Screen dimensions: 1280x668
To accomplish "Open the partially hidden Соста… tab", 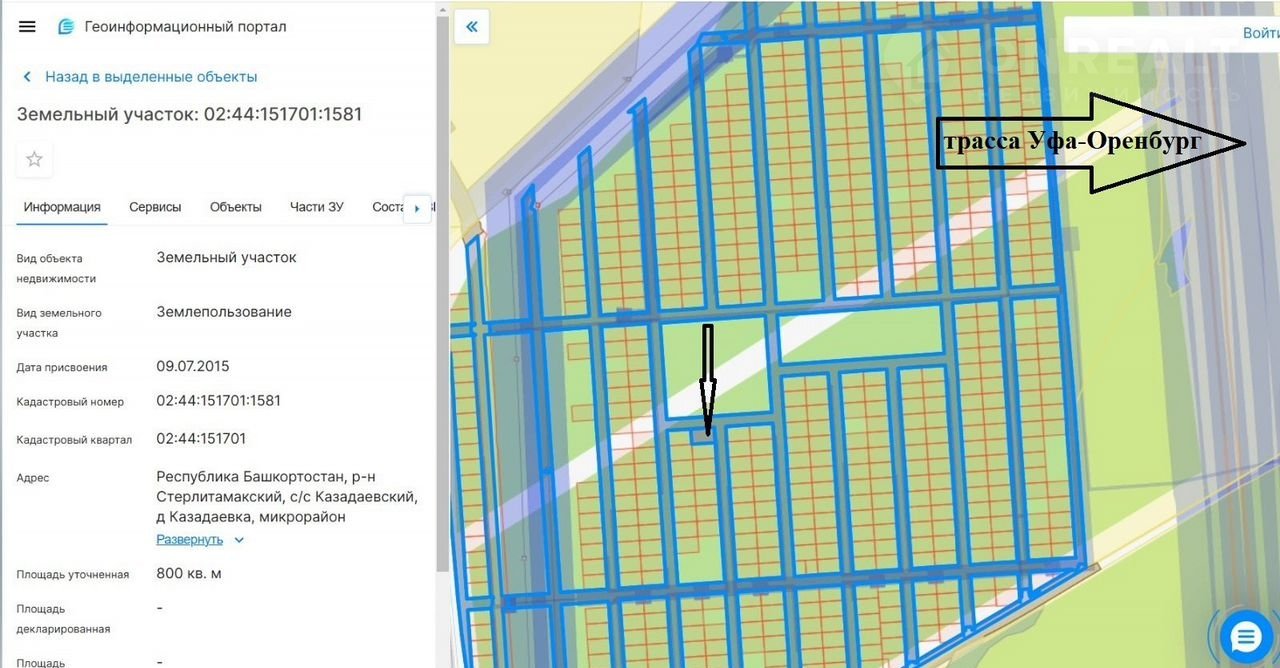I will point(386,207).
